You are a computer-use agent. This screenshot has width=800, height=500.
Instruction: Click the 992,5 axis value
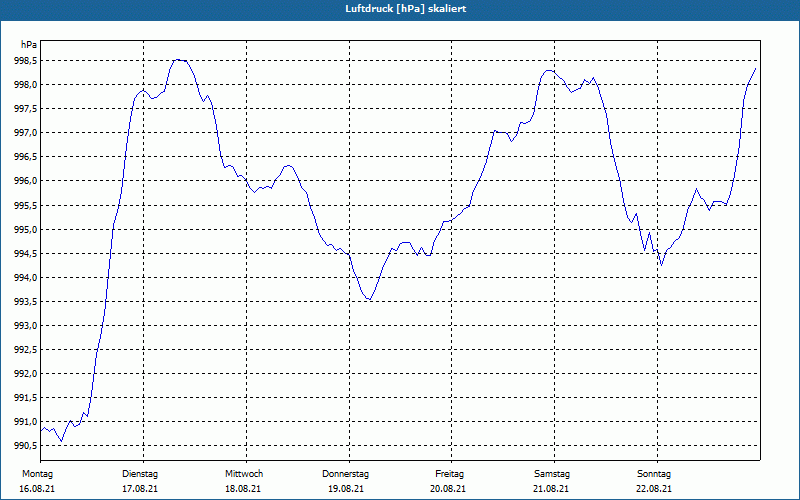(x=24, y=349)
